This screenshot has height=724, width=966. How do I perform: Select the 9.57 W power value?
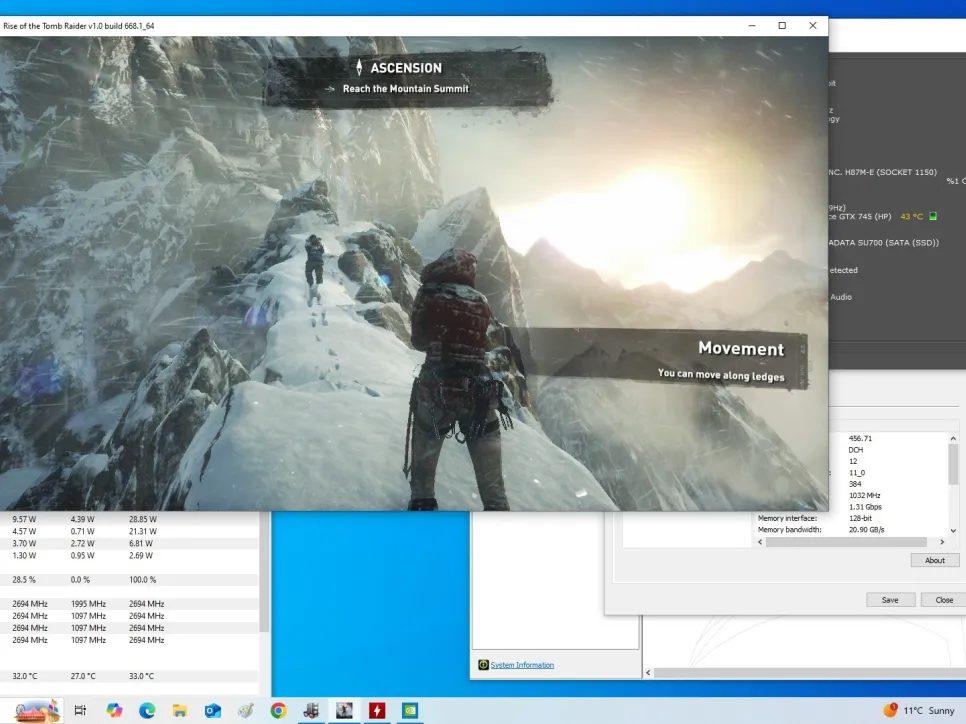coord(24,519)
